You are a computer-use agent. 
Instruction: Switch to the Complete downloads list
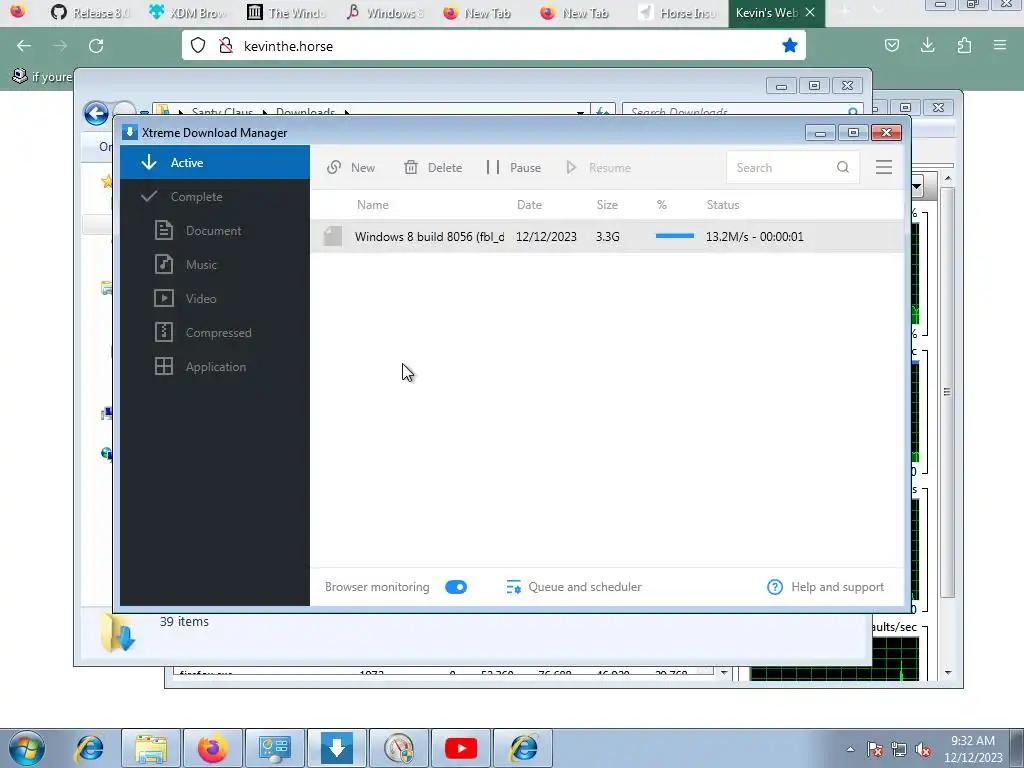214,197
